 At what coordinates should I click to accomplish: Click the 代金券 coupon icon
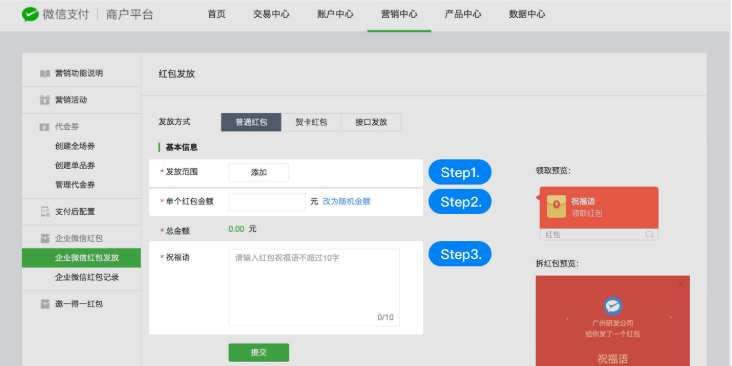pos(45,127)
